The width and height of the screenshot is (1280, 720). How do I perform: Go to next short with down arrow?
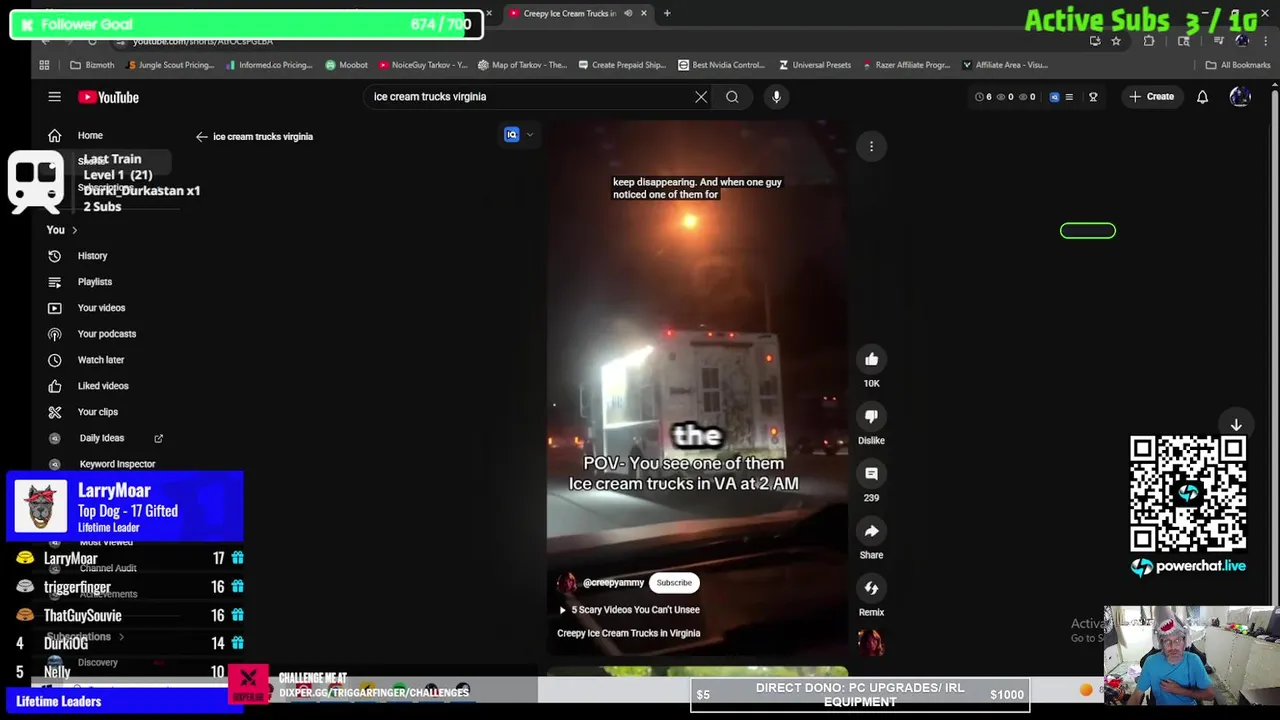pyautogui.click(x=1236, y=425)
